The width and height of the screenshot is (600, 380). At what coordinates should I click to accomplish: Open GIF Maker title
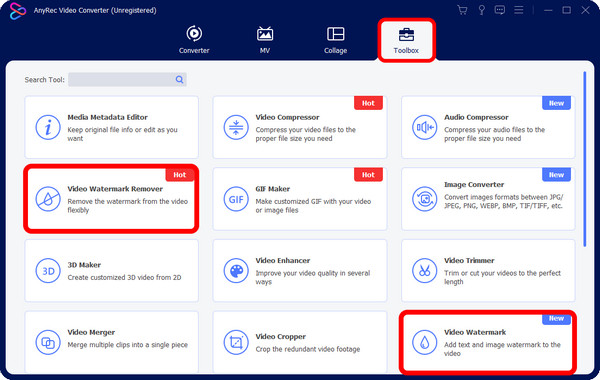[x=273, y=189]
